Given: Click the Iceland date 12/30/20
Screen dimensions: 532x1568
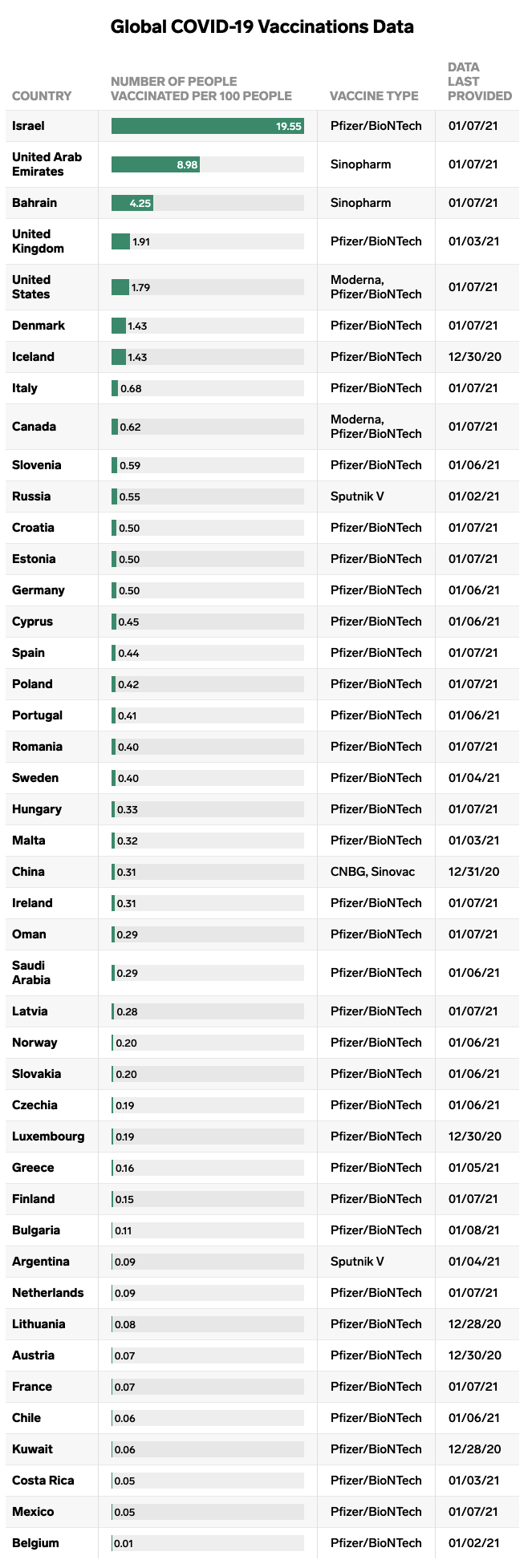Looking at the screenshot, I should point(475,357).
